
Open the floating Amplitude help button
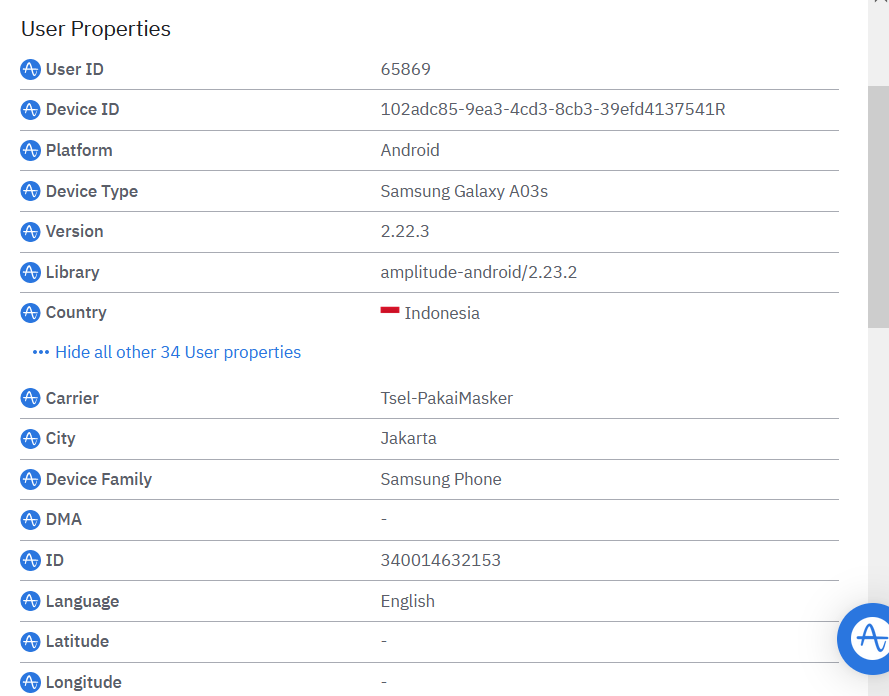pos(867,638)
